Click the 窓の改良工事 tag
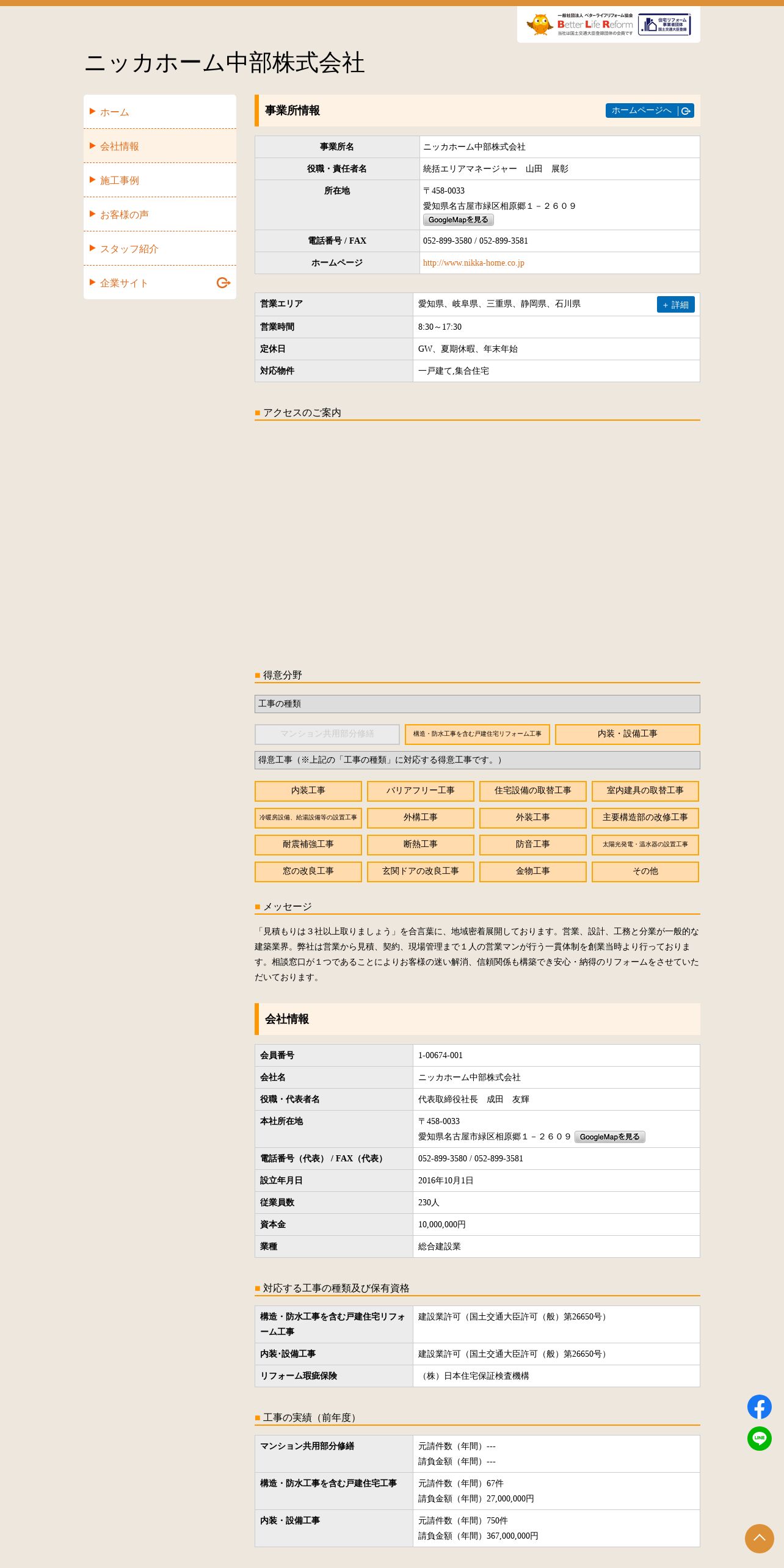This screenshot has width=784, height=1568. (x=308, y=871)
